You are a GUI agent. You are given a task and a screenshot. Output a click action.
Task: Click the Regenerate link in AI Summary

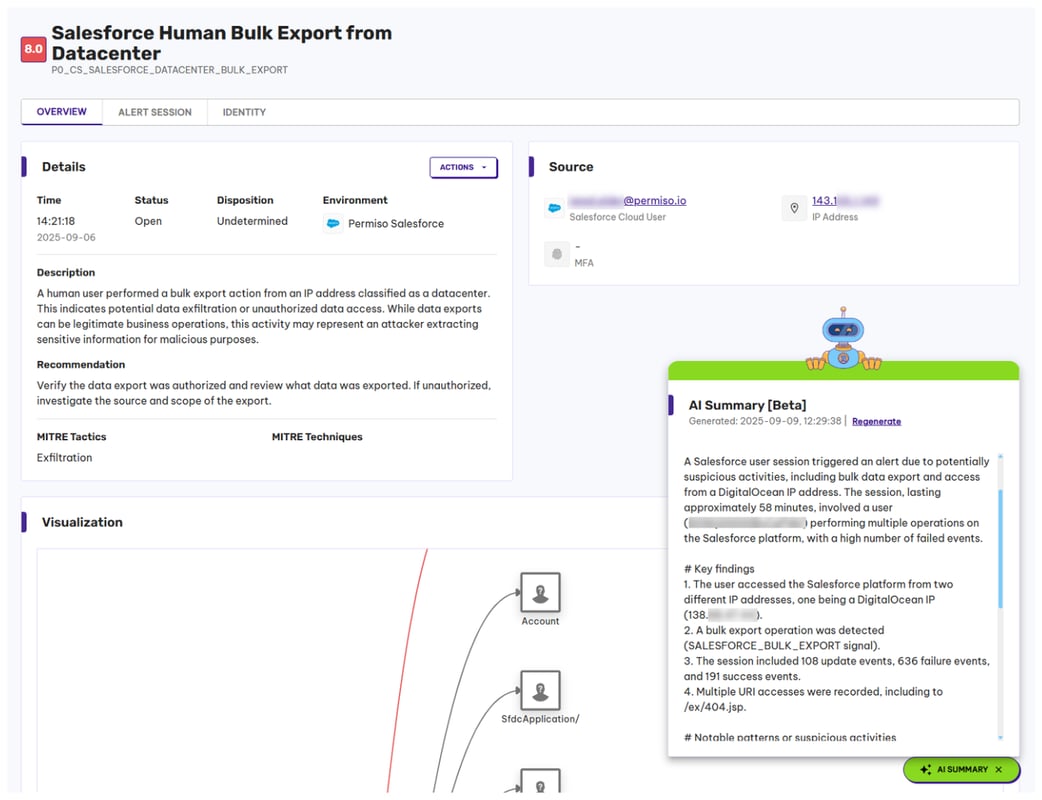click(876, 421)
